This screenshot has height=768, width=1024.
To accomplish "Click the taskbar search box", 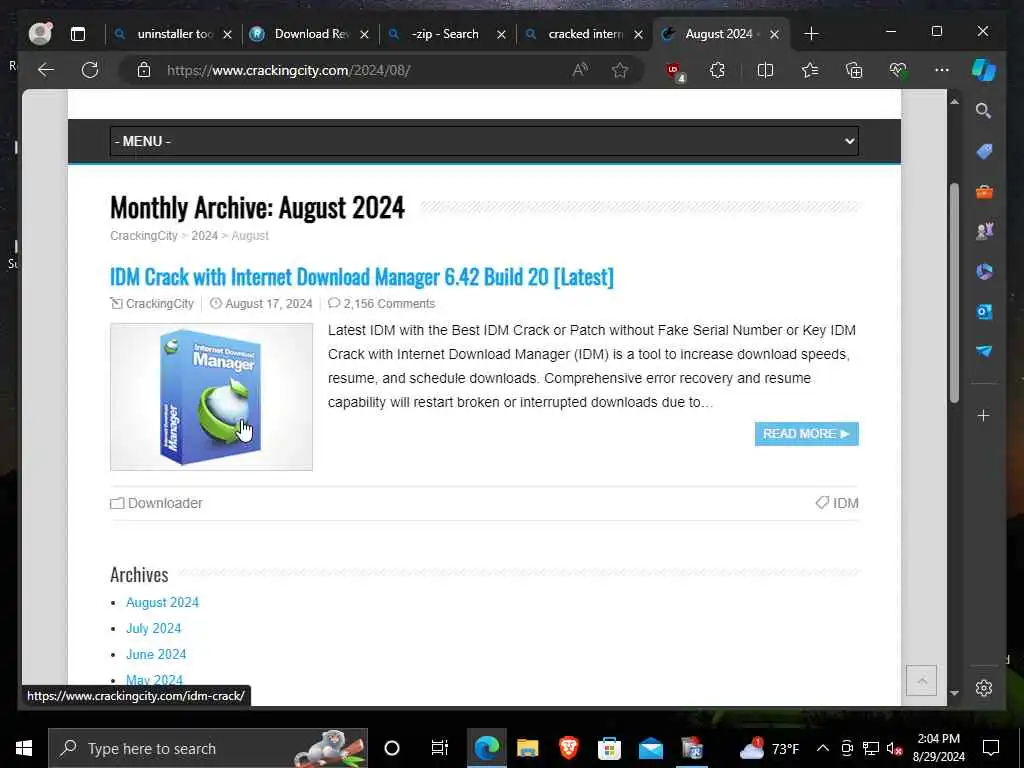I will (208, 748).
